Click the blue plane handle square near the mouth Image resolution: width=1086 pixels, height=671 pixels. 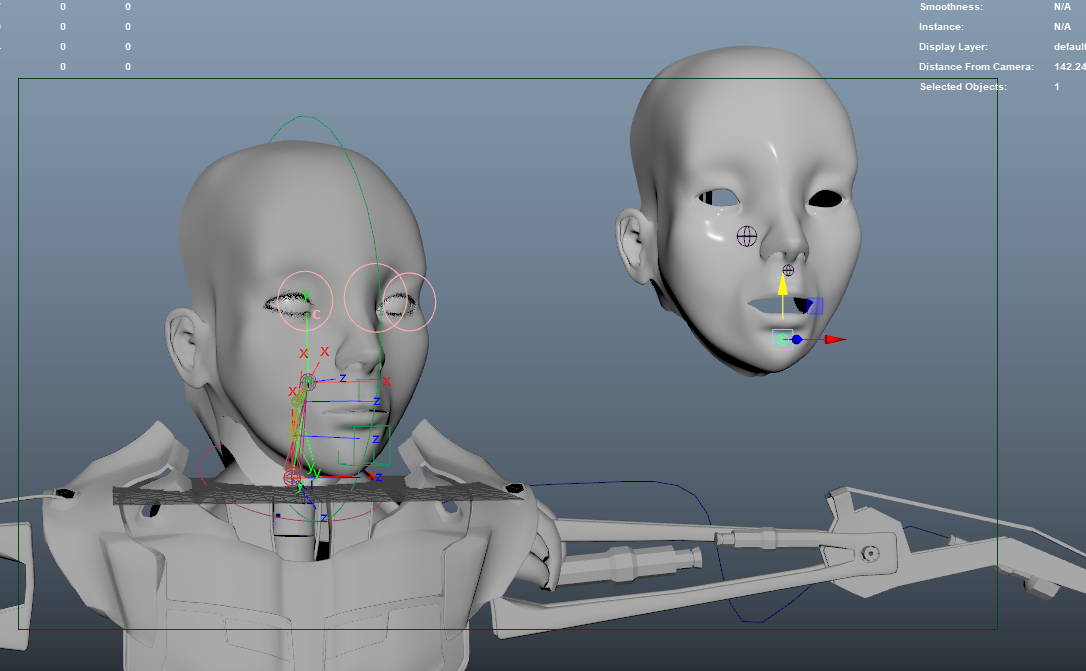point(815,306)
